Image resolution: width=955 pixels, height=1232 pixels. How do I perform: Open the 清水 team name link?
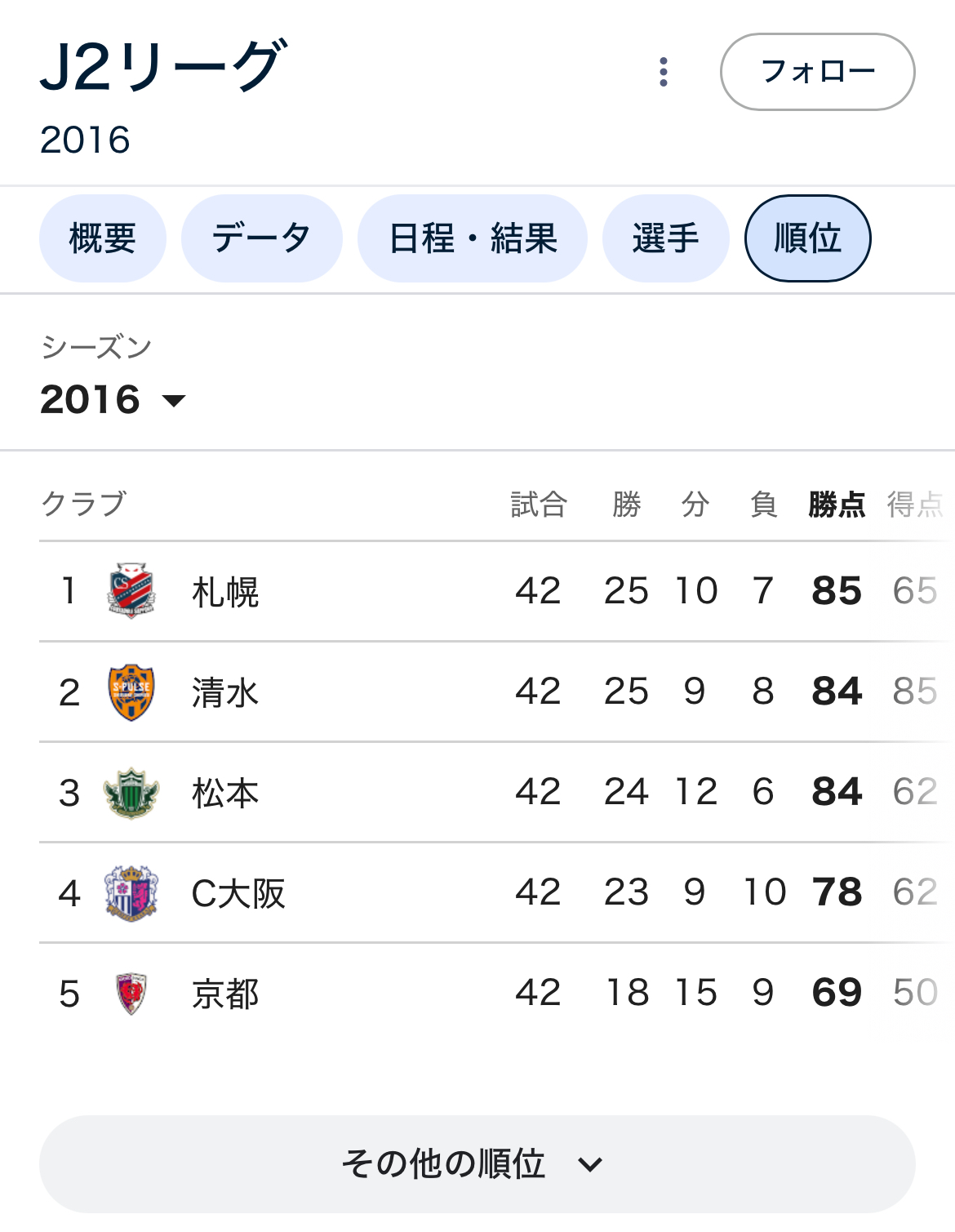click(x=225, y=692)
